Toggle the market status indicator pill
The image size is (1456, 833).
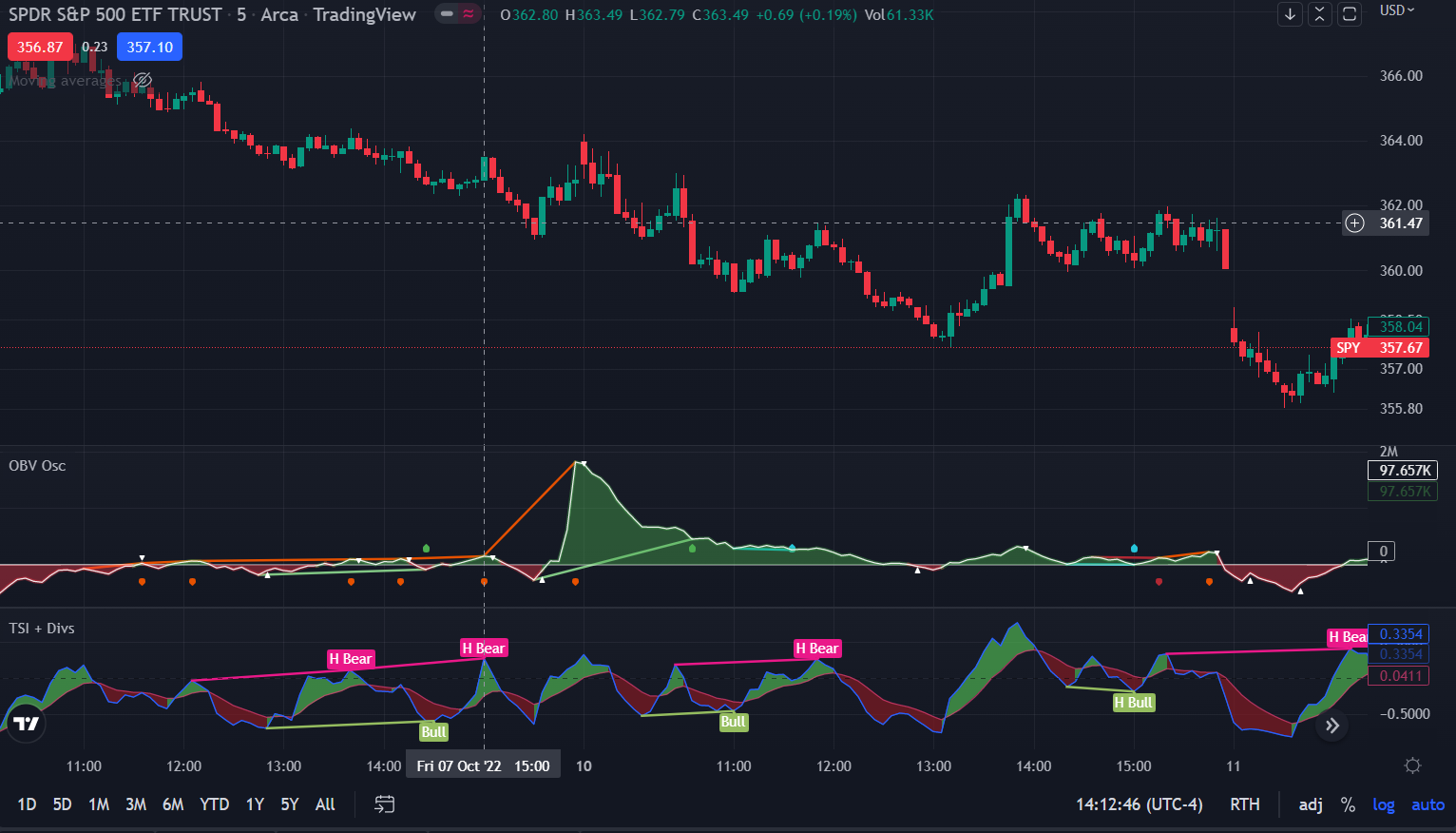[x=458, y=14]
